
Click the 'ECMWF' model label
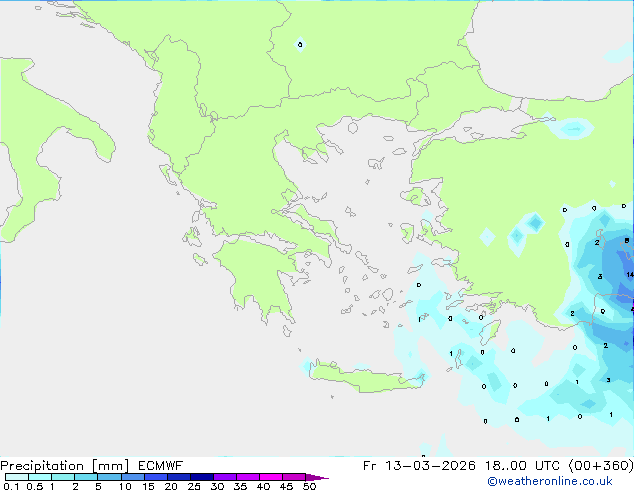click(x=161, y=466)
